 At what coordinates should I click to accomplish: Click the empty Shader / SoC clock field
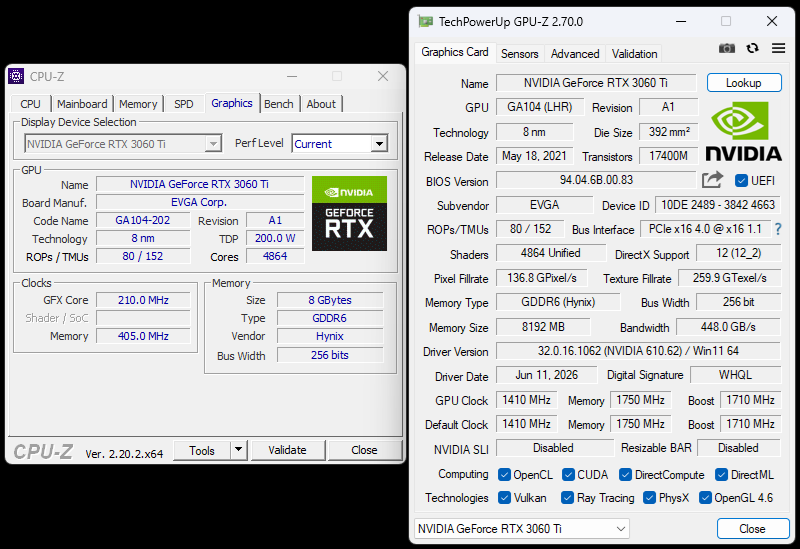coord(143,318)
